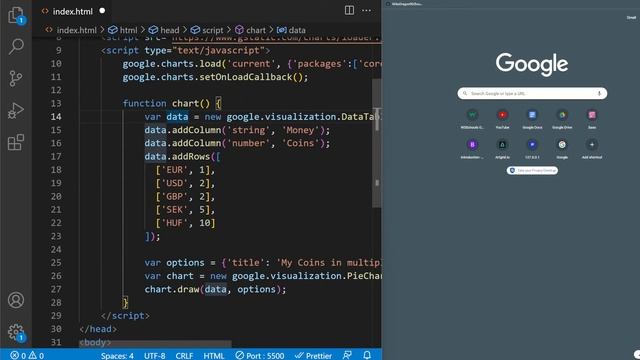The height and width of the screenshot is (360, 640).
Task: Open the YouTube shortcut in browser
Action: (x=502, y=119)
